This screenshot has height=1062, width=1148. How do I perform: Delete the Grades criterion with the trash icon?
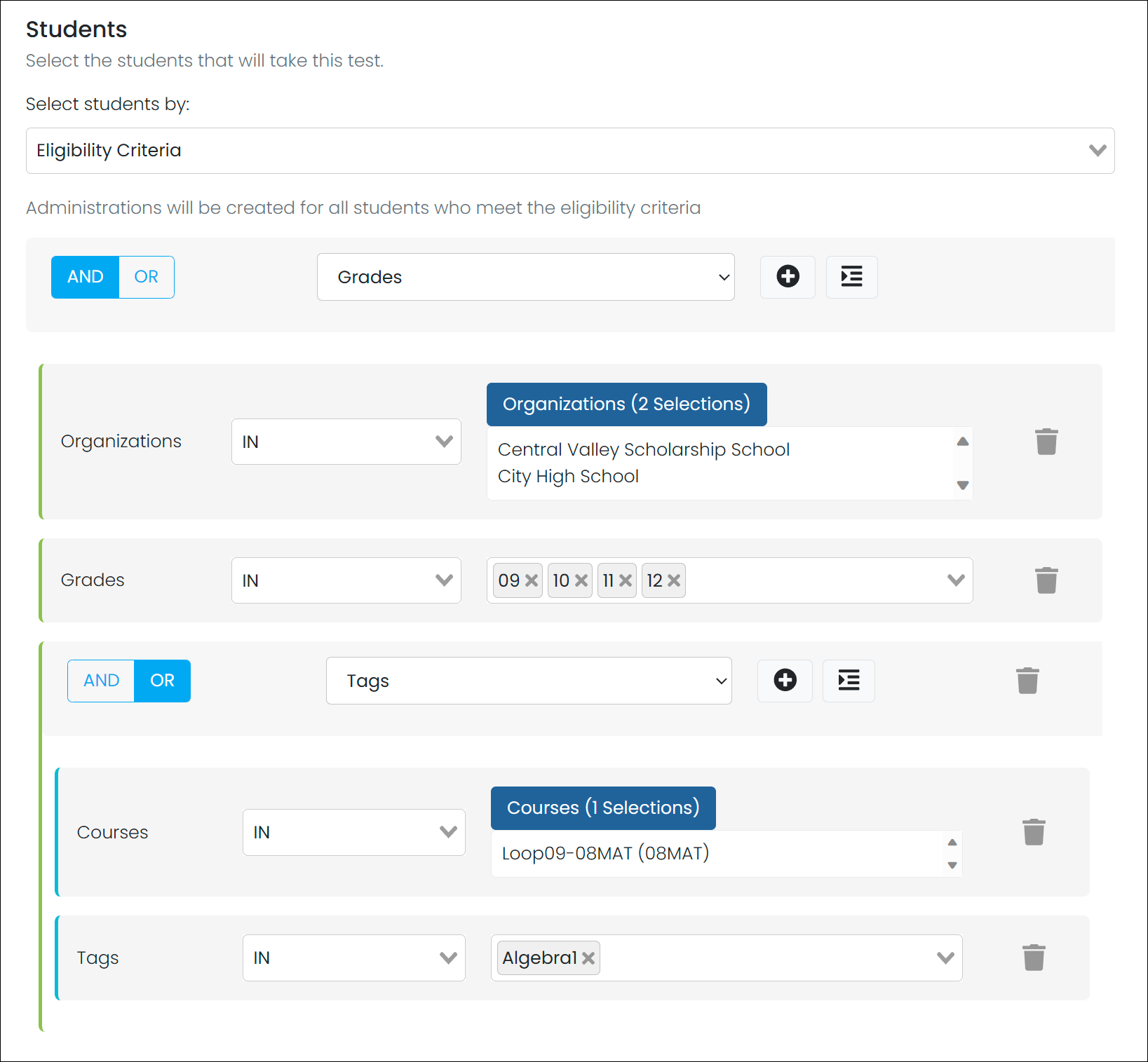tap(1046, 580)
